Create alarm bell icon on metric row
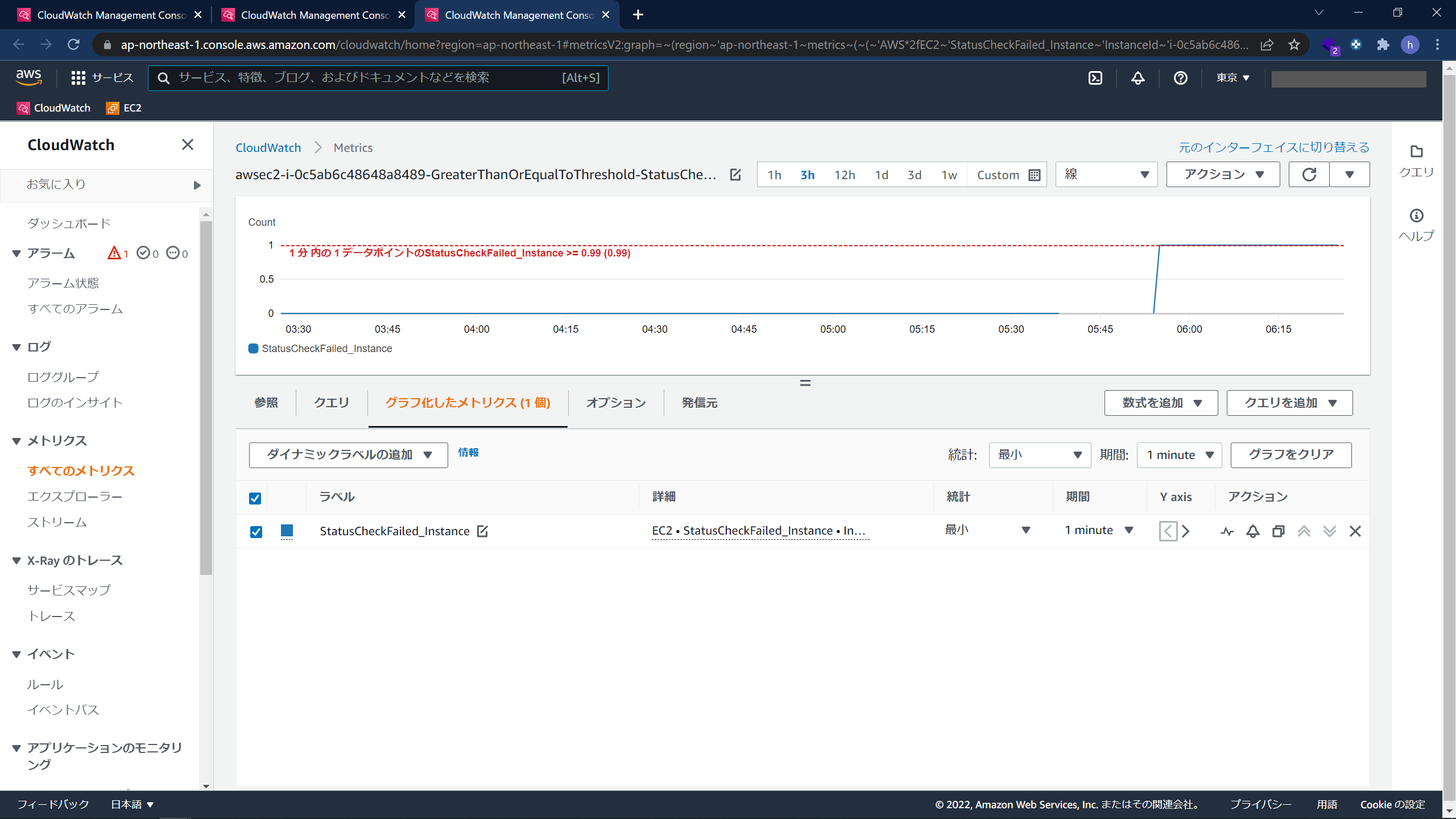 [x=1252, y=531]
